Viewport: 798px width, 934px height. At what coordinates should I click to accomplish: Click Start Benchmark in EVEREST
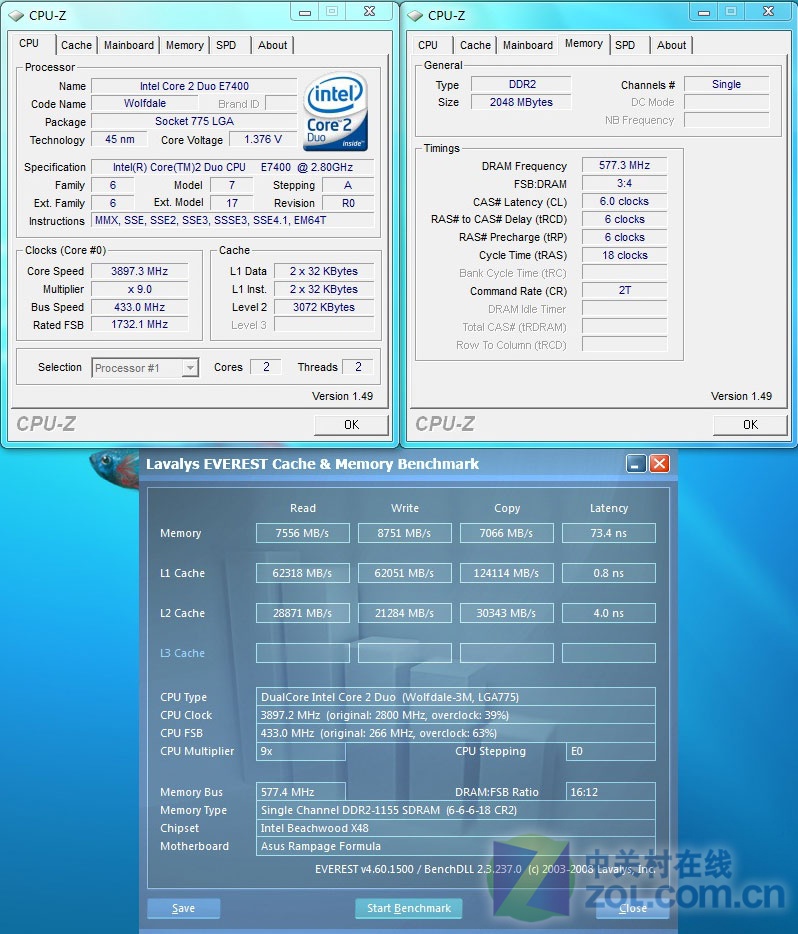point(409,908)
